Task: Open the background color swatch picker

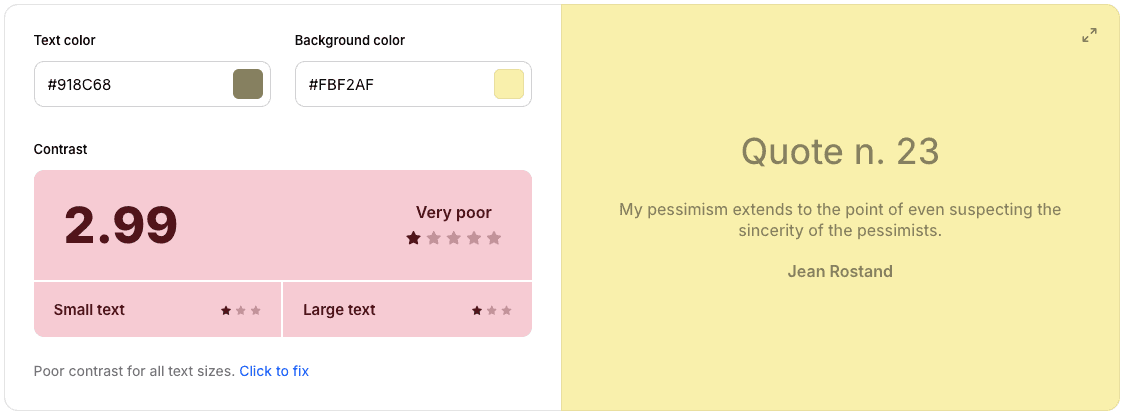Action: pyautogui.click(x=508, y=84)
